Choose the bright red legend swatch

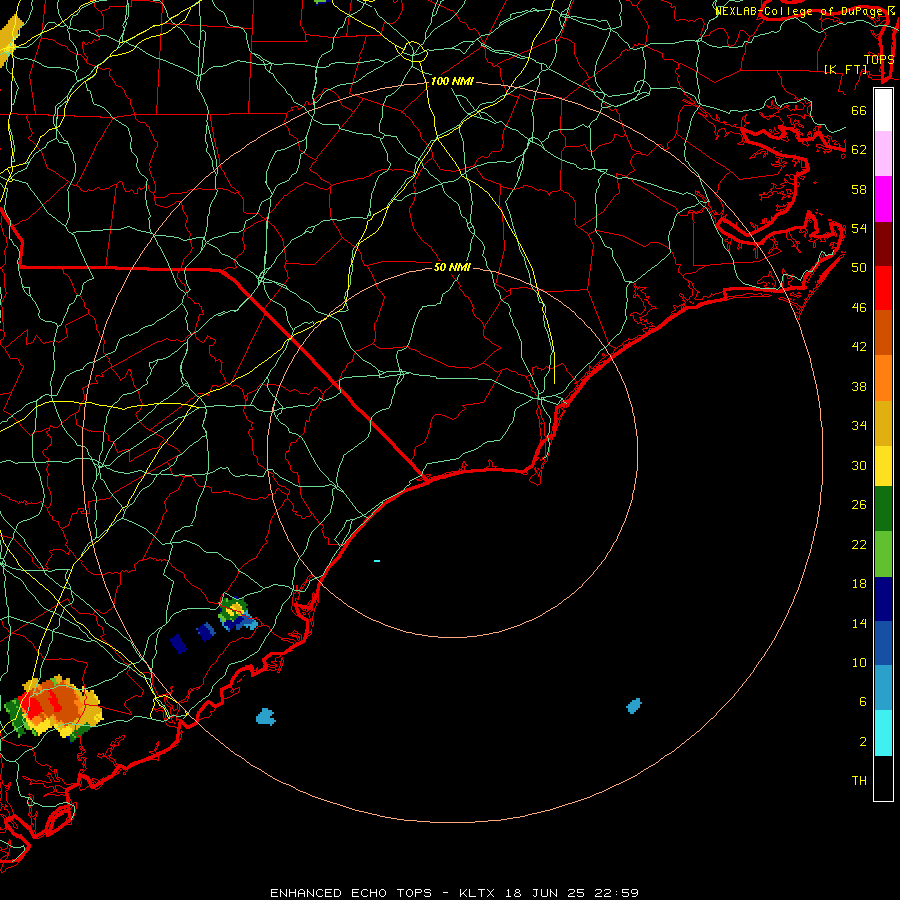click(883, 288)
